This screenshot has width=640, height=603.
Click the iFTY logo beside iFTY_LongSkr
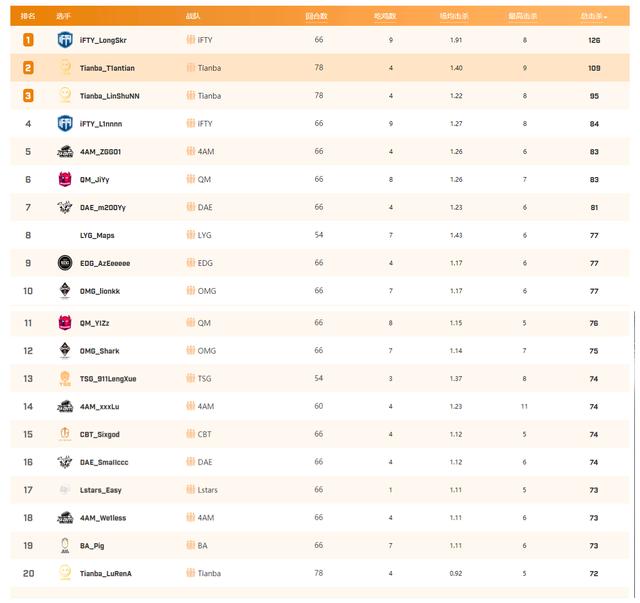pos(65,40)
